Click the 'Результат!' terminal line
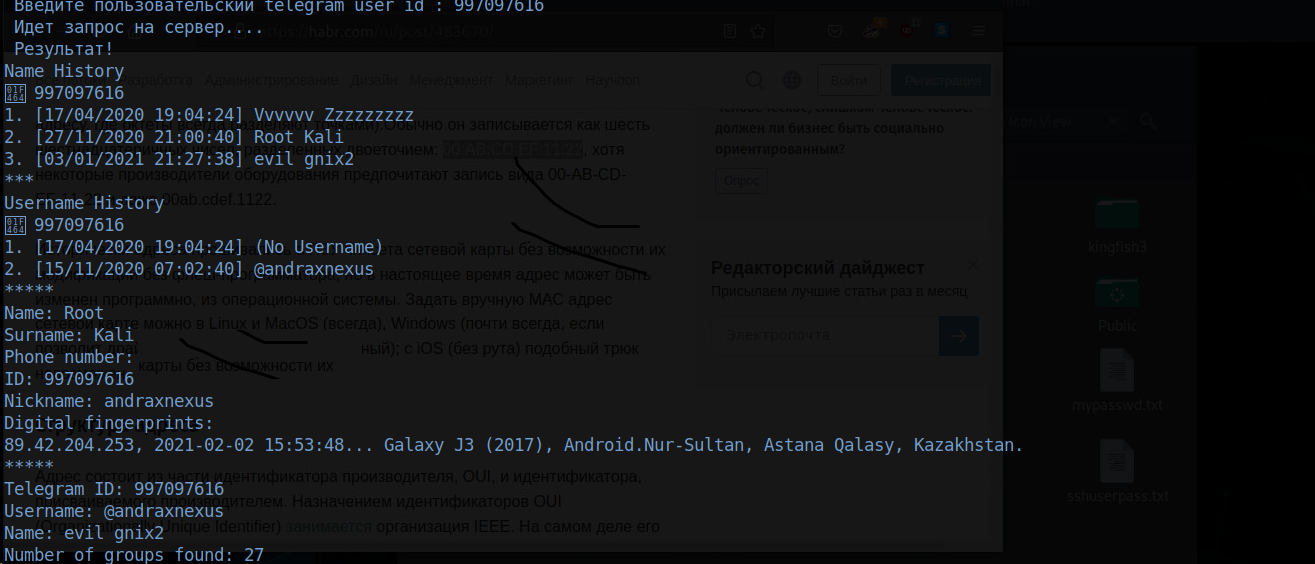This screenshot has width=1315, height=564. click(x=64, y=49)
